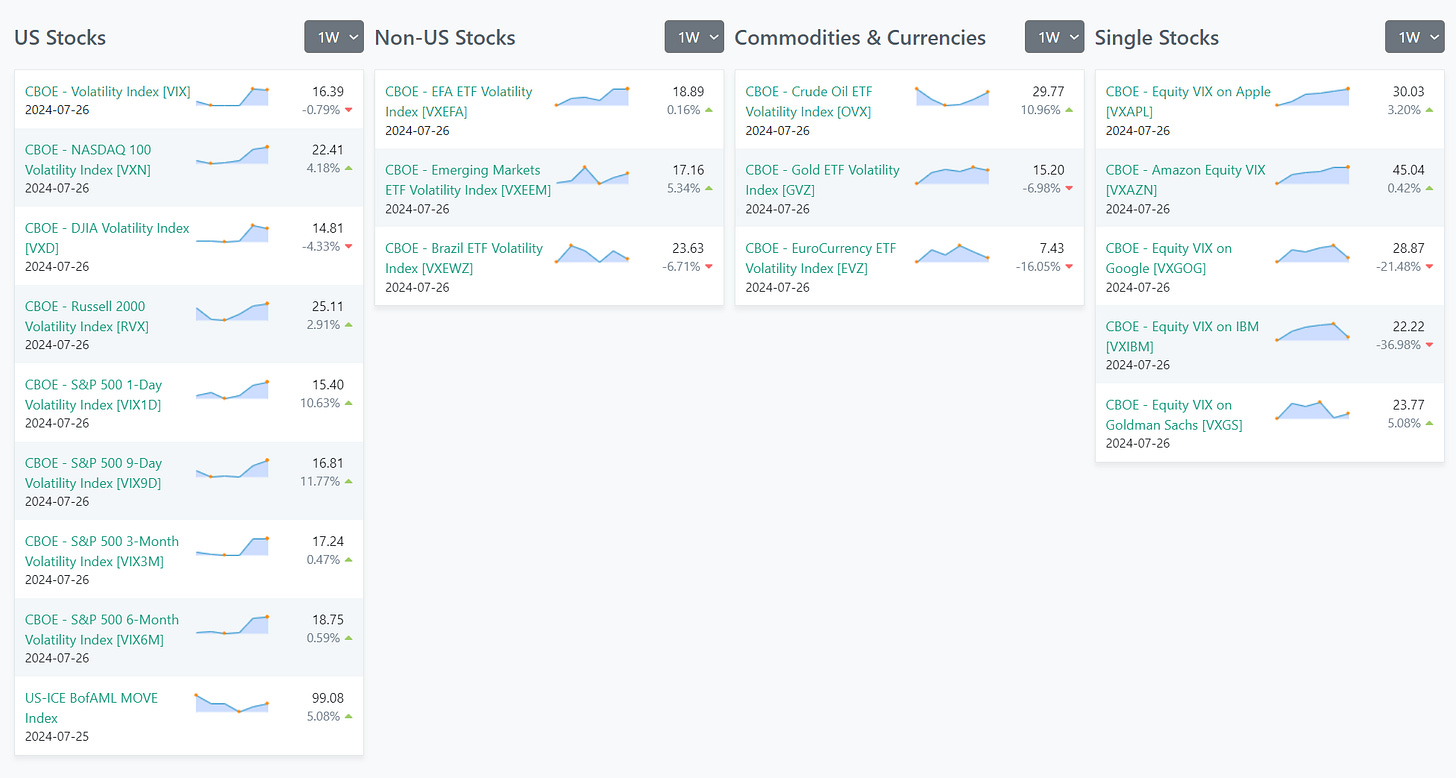Open CBOE - Volatility Index [VIX] link
The height and width of the screenshot is (778, 1456).
pyautogui.click(x=108, y=91)
